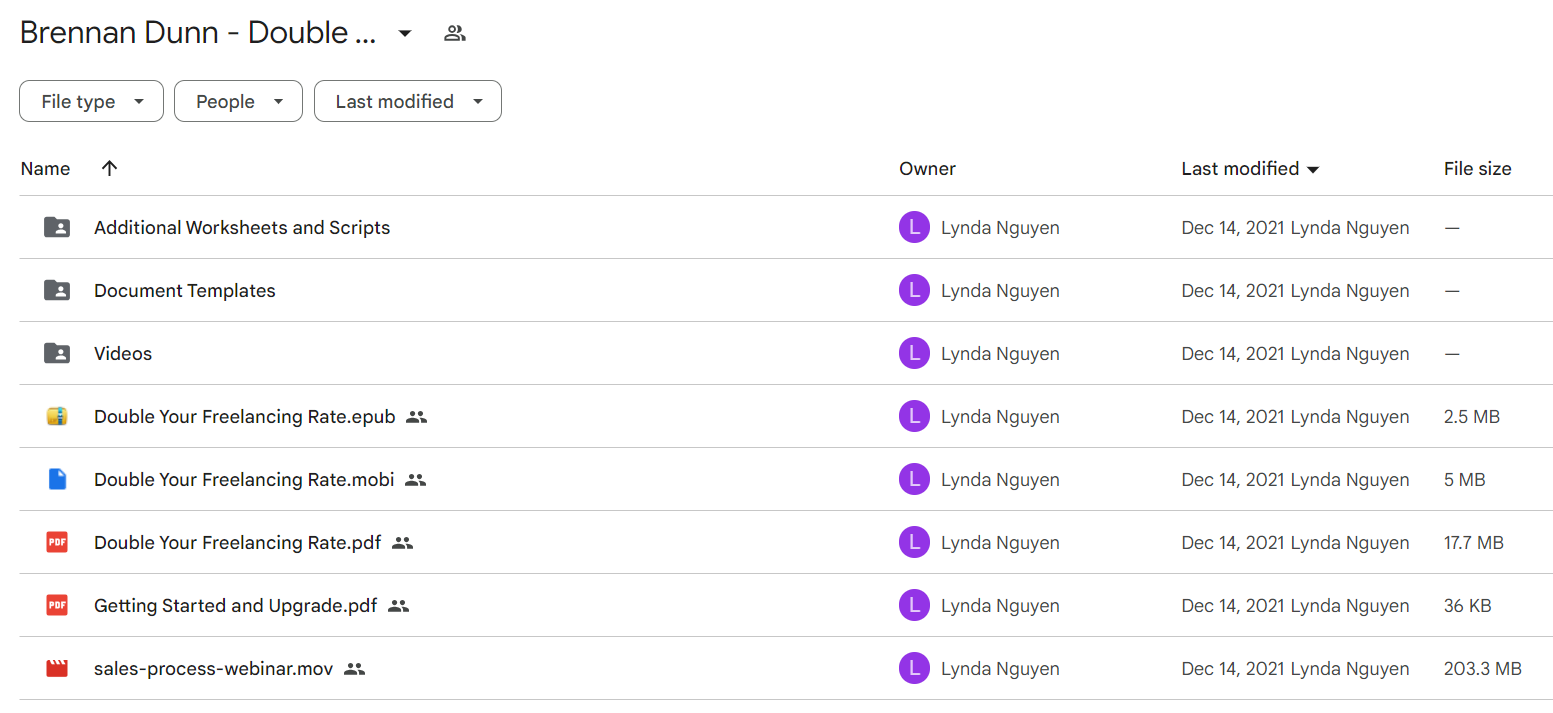Open Additional Worksheets and Scripts folder
Viewport: 1553px width, 713px height.
pos(242,227)
